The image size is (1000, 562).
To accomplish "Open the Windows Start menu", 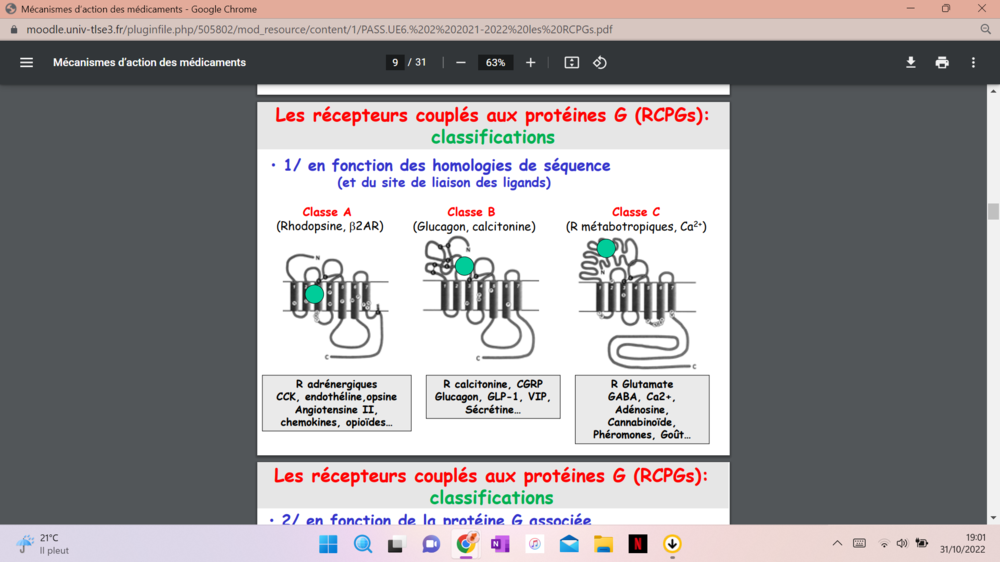I will coord(328,544).
